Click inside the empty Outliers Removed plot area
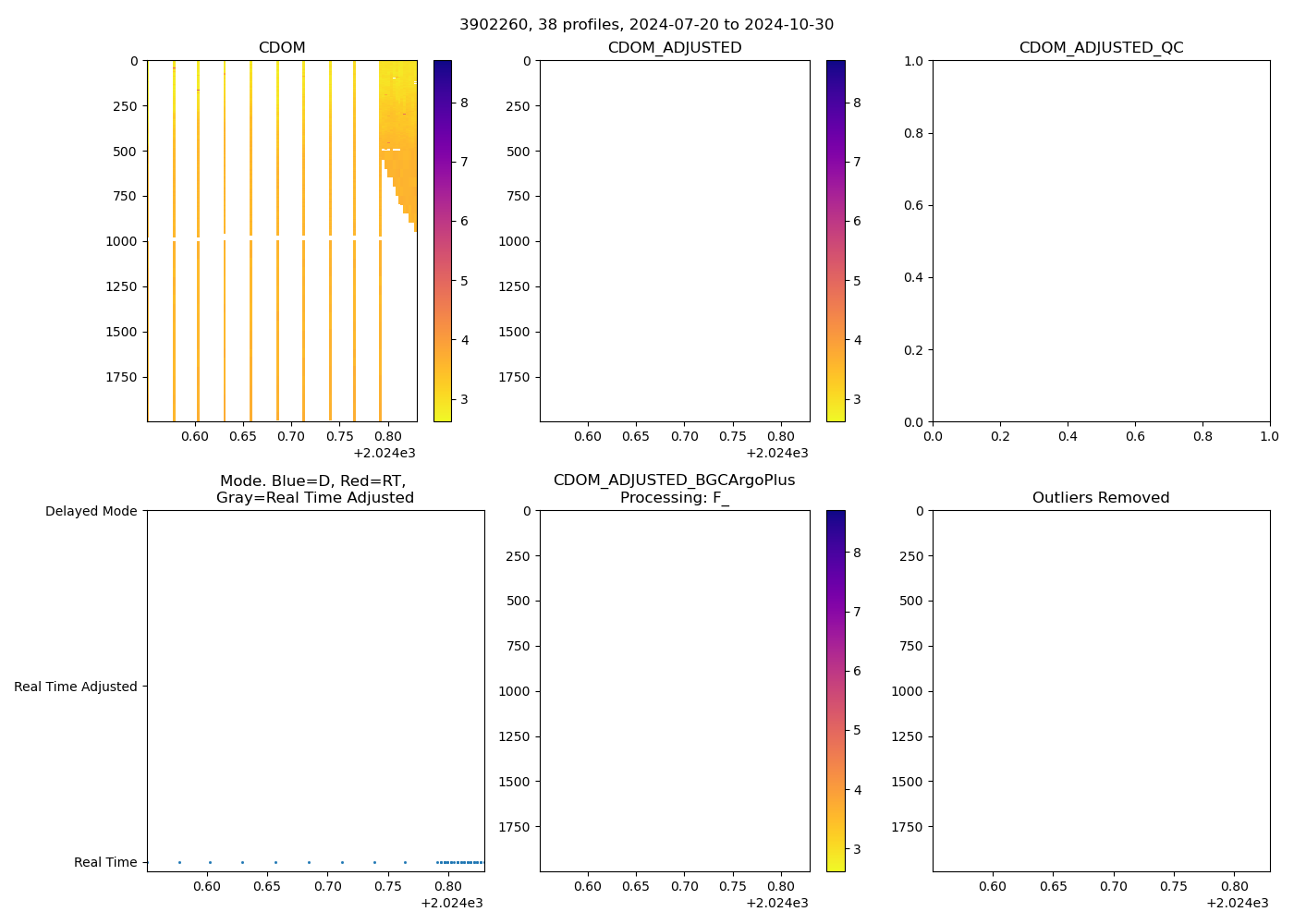The height and width of the screenshot is (924, 1294). coord(1101,690)
